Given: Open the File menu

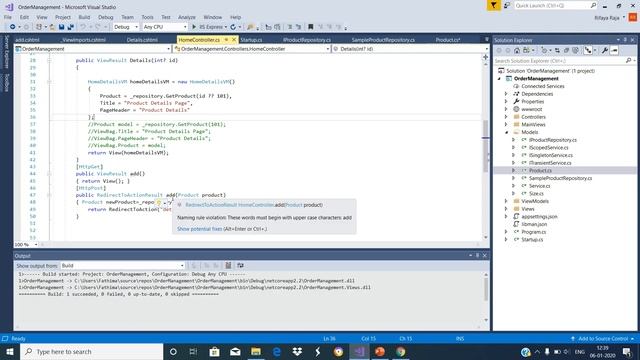Looking at the screenshot, I should [8, 17].
